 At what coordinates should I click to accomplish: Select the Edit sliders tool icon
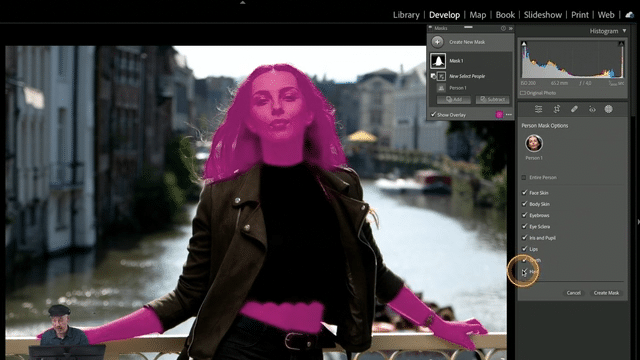click(538, 109)
